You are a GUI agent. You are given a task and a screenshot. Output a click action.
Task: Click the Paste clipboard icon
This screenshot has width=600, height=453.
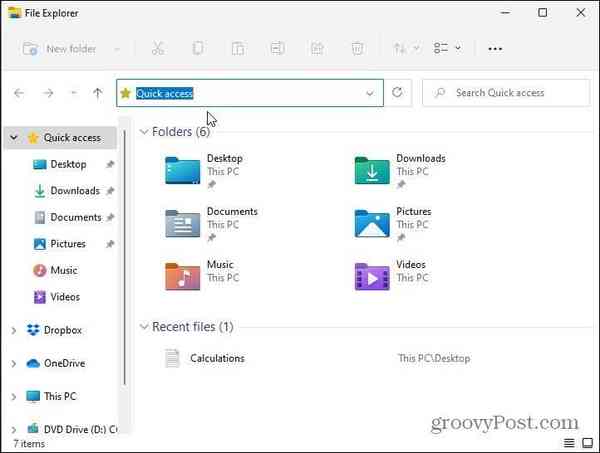pyautogui.click(x=238, y=49)
